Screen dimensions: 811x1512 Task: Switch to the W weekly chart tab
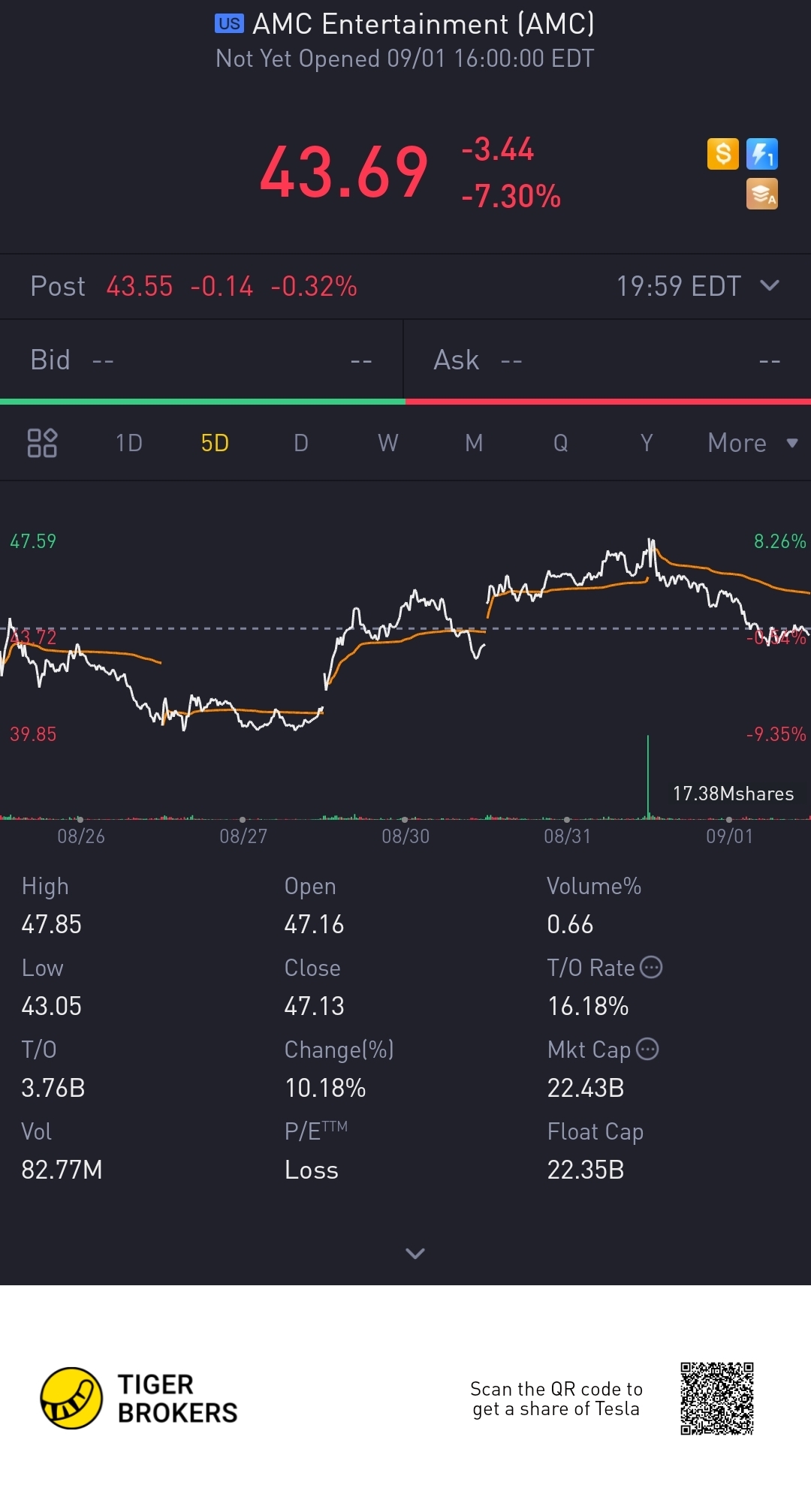[x=388, y=443]
